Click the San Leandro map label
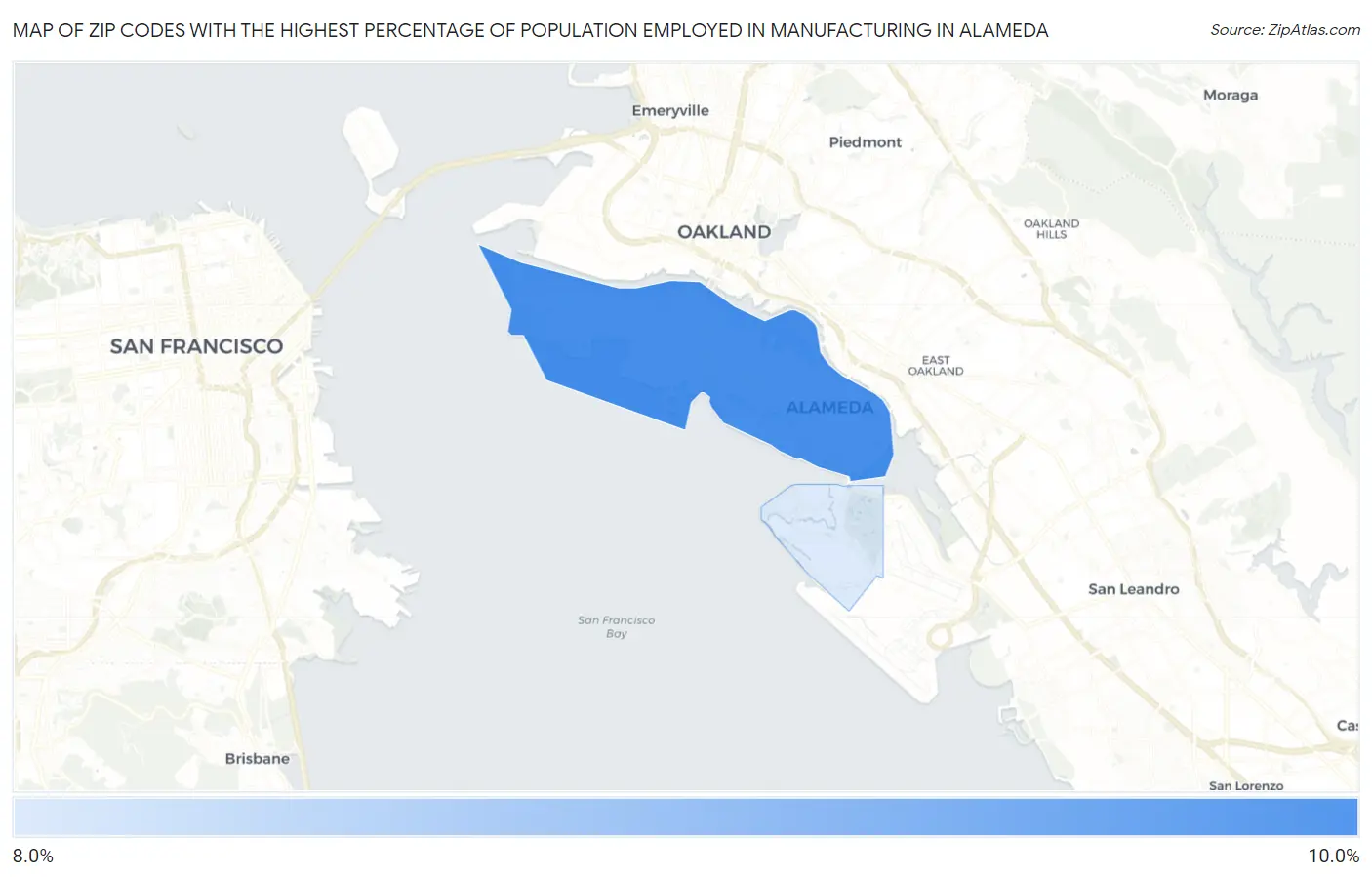 point(1134,589)
